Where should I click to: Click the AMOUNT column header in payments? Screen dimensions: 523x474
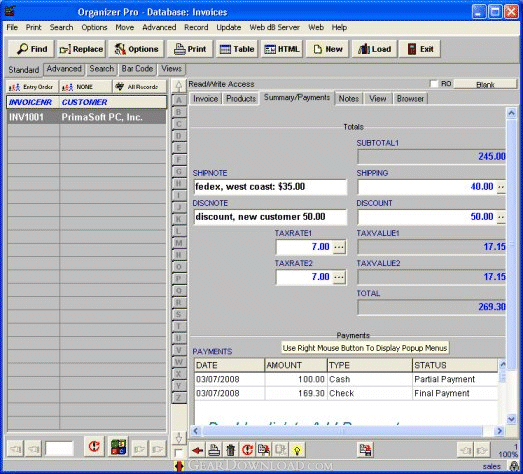296,366
